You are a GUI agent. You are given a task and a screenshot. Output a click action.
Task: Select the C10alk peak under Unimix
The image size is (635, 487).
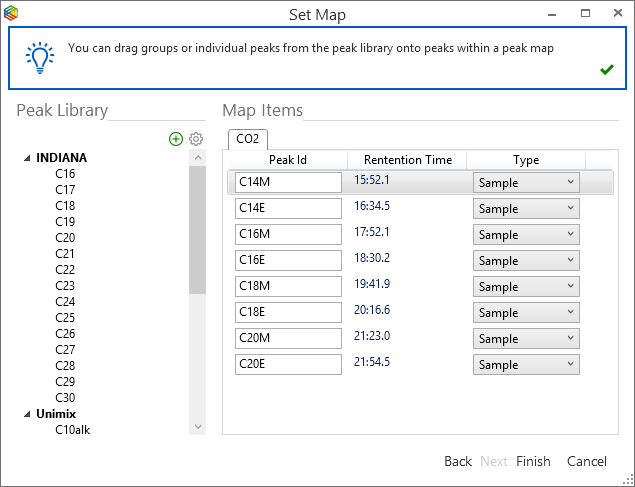74,430
